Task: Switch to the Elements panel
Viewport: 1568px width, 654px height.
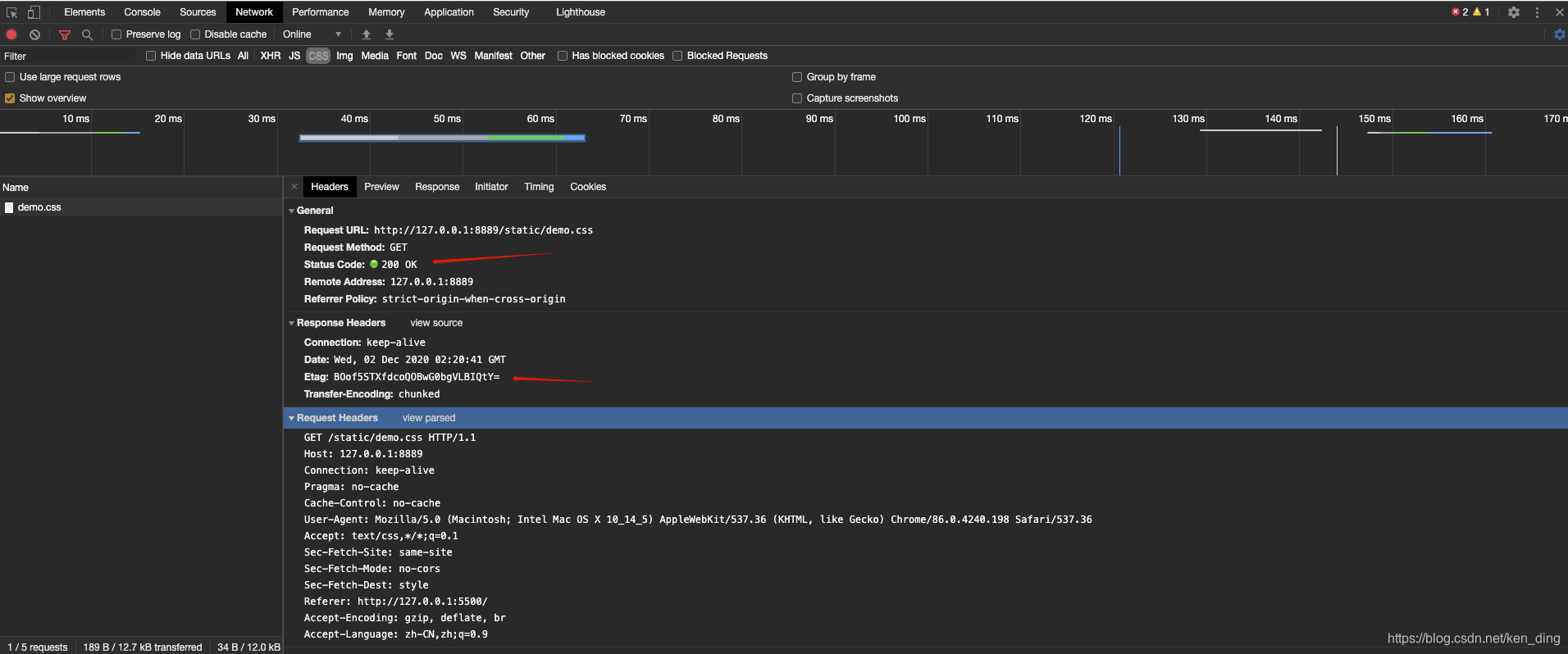Action: [84, 12]
